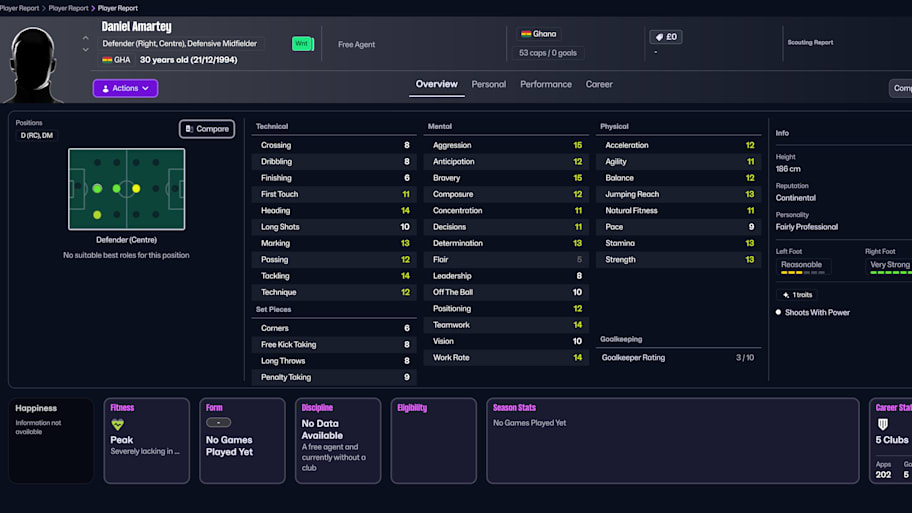Click the Continental reputation value
The width and height of the screenshot is (912, 513).
click(795, 198)
